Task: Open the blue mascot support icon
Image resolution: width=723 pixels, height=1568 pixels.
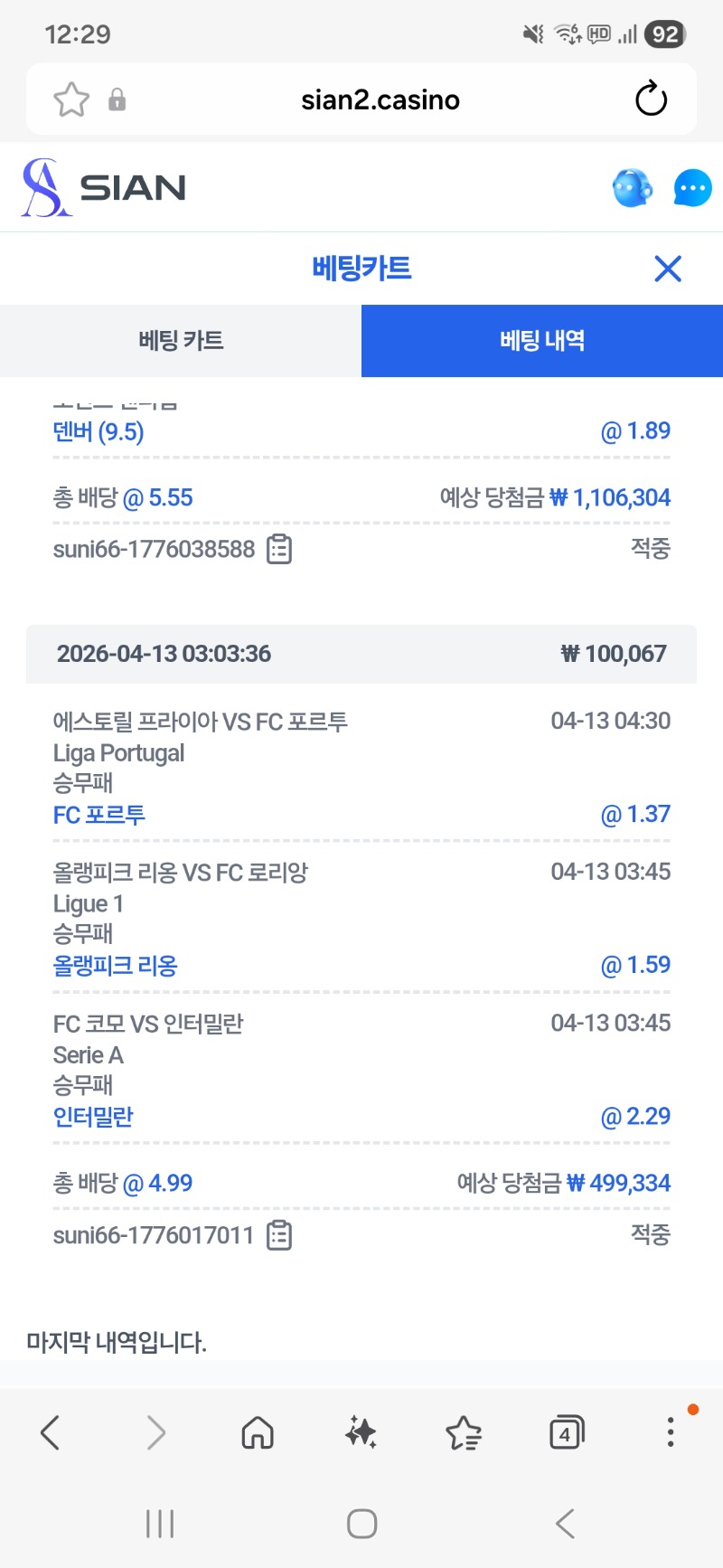Action: click(x=632, y=188)
